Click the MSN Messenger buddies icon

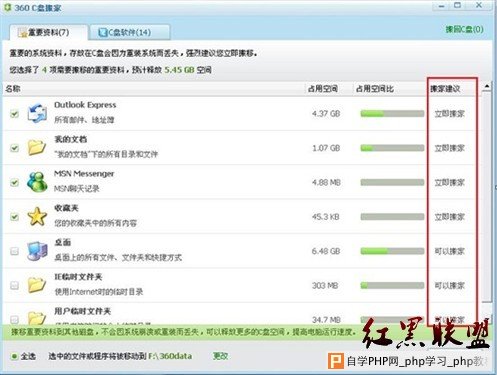(x=37, y=182)
